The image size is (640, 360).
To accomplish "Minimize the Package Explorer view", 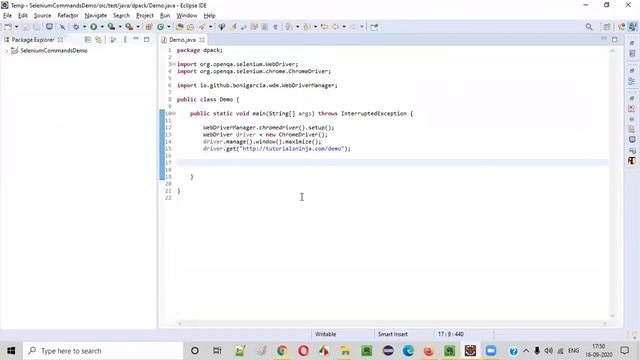I will coord(136,39).
